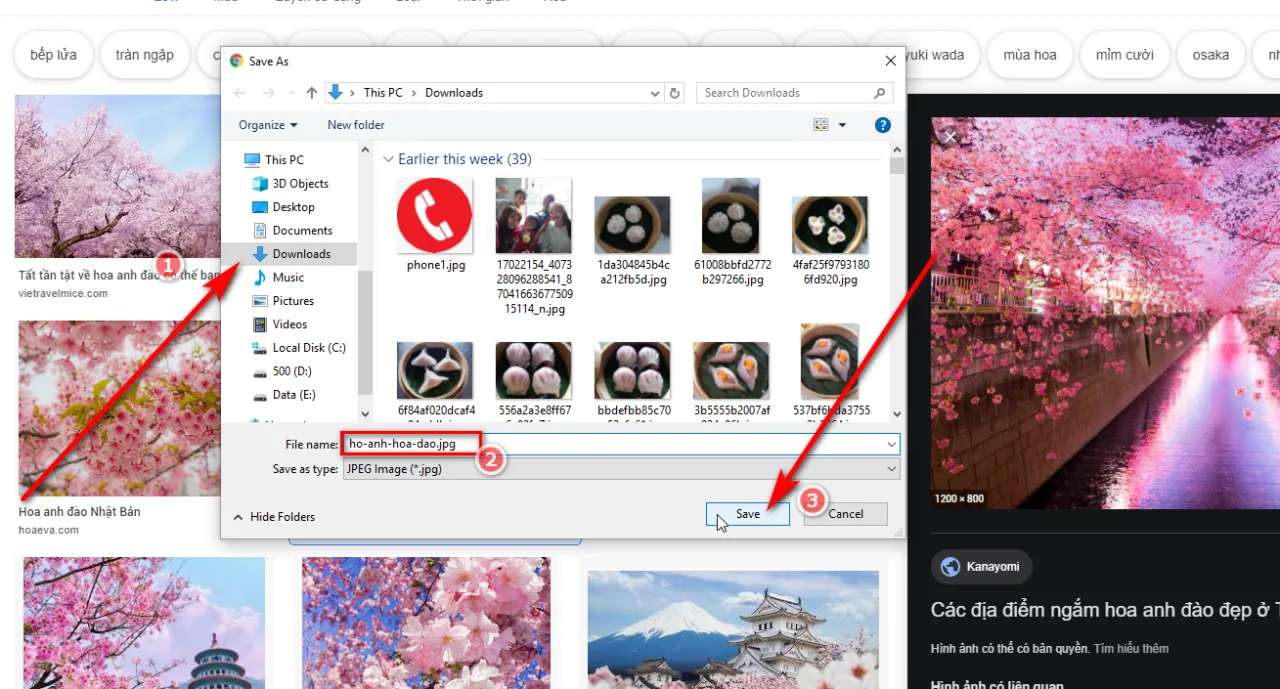Select the 17022154 family photo file
The height and width of the screenshot is (689, 1280).
pos(533,247)
